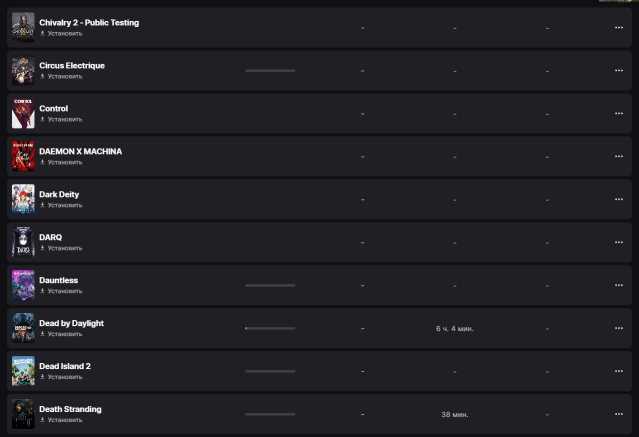This screenshot has width=639, height=437.
Task: Select the Dauntless cover art thumbnail
Action: point(23,285)
